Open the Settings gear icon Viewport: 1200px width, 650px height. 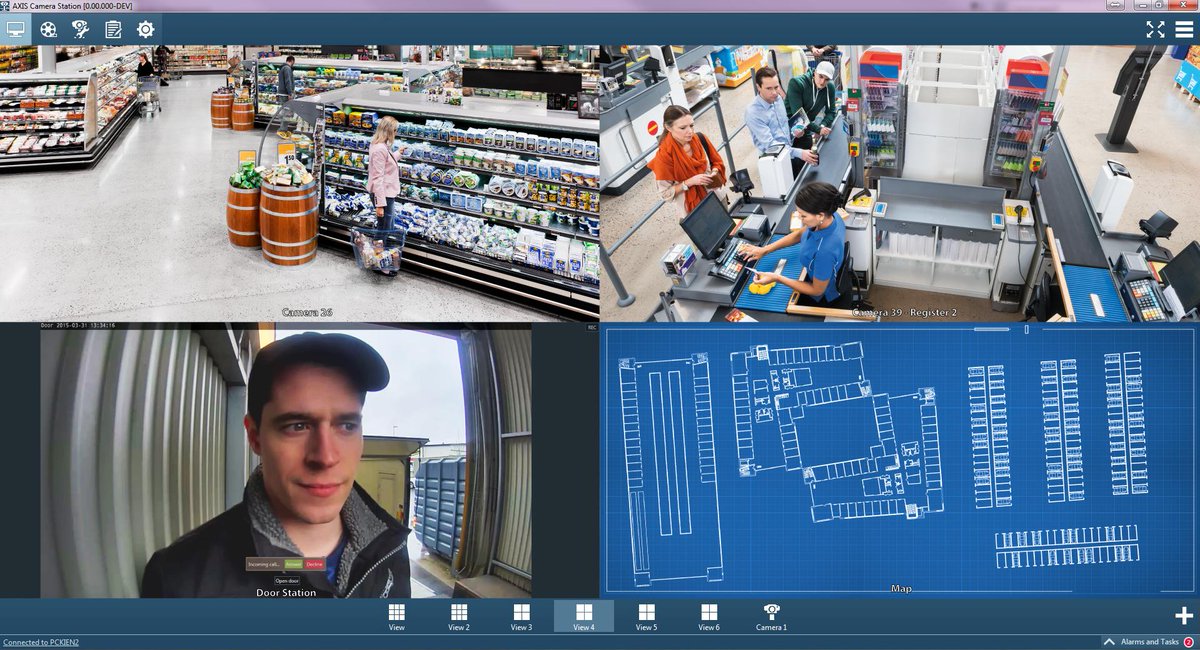coord(144,29)
